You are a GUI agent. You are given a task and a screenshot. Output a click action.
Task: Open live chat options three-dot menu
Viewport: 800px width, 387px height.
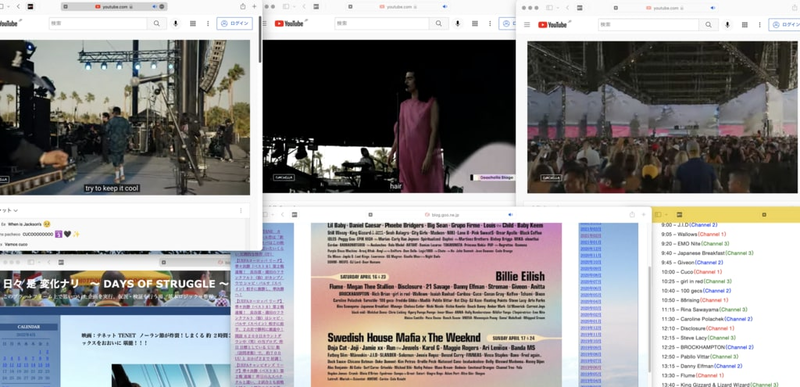point(241,210)
